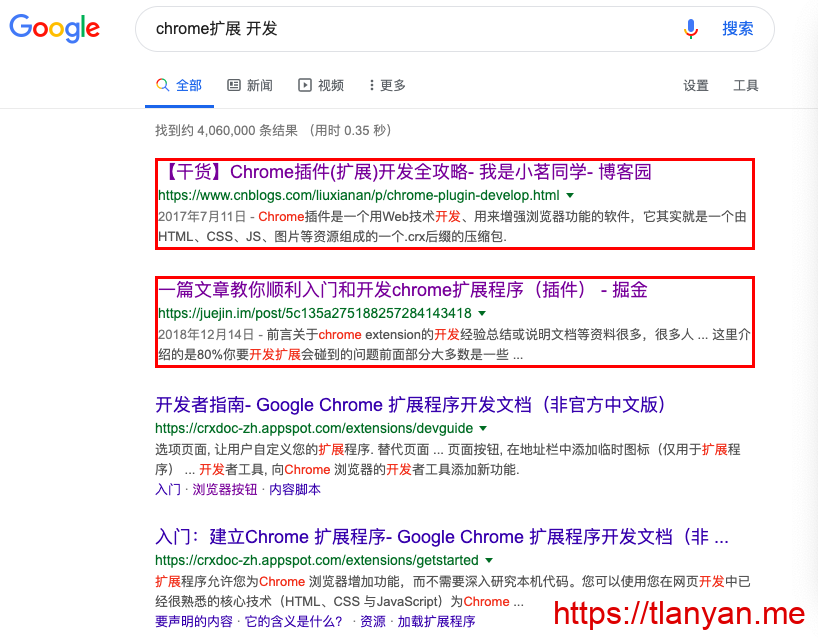Click the 加载扩展程序 sitelink
This screenshot has width=818, height=642.
click(436, 622)
